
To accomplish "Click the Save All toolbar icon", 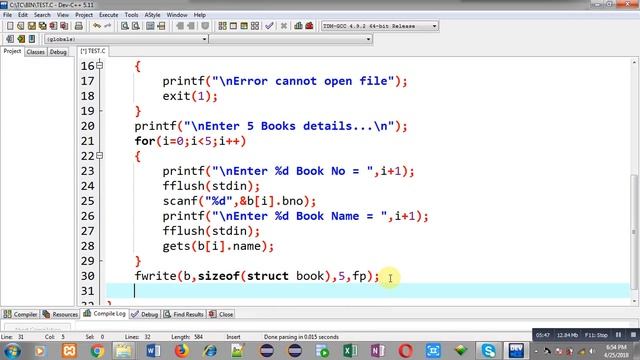I will click(42, 26).
